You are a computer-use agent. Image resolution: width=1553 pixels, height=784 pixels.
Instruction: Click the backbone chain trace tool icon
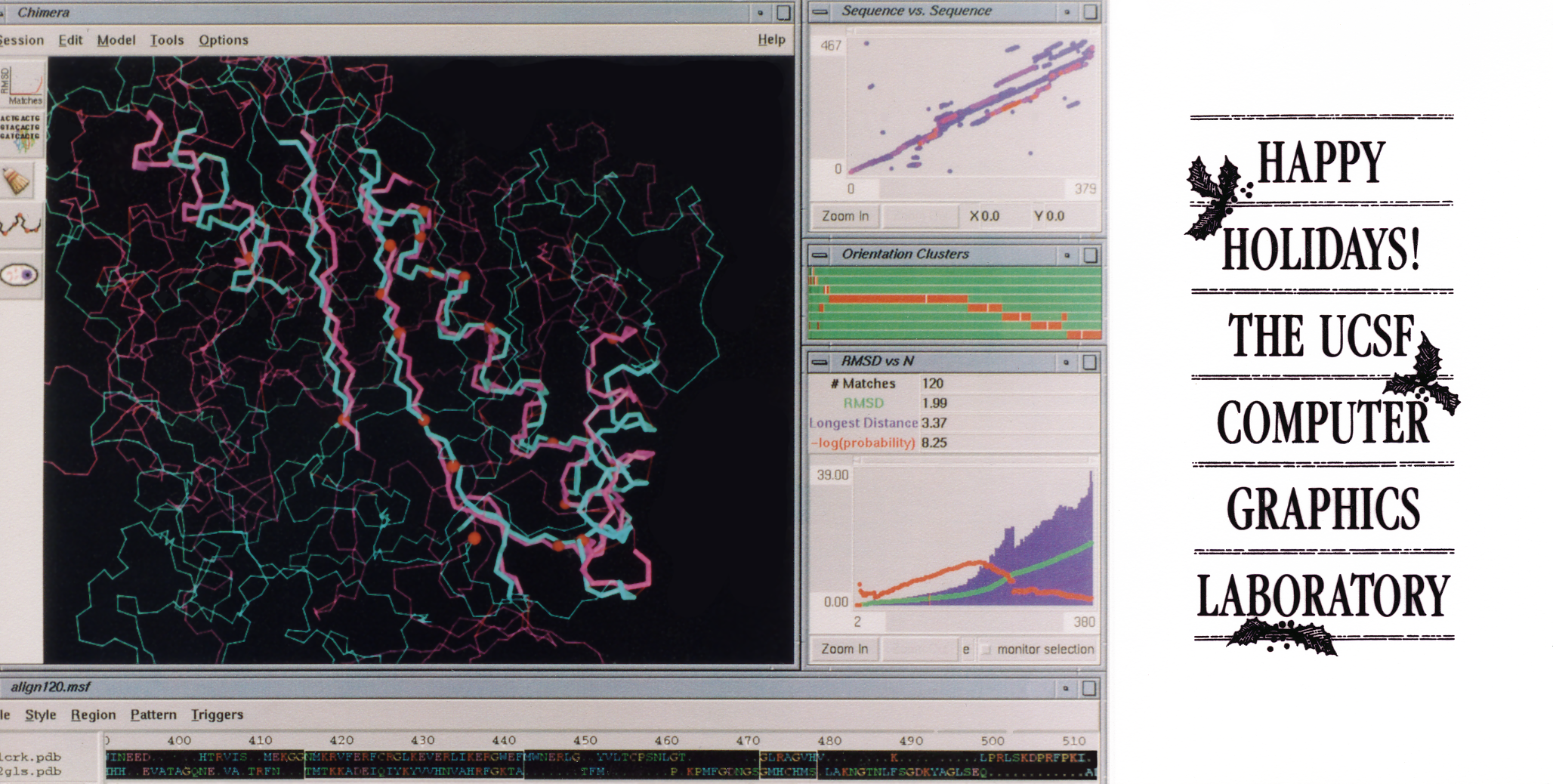tap(20, 225)
